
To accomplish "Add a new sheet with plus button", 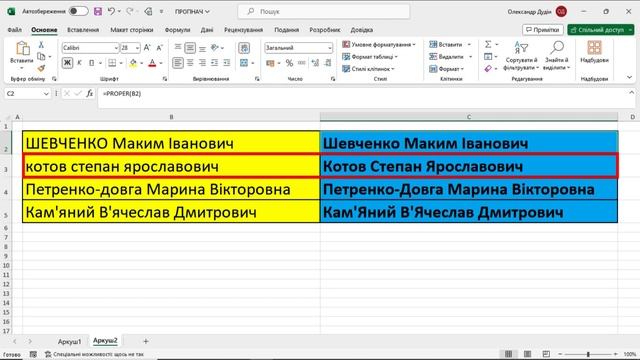I will click(x=146, y=341).
